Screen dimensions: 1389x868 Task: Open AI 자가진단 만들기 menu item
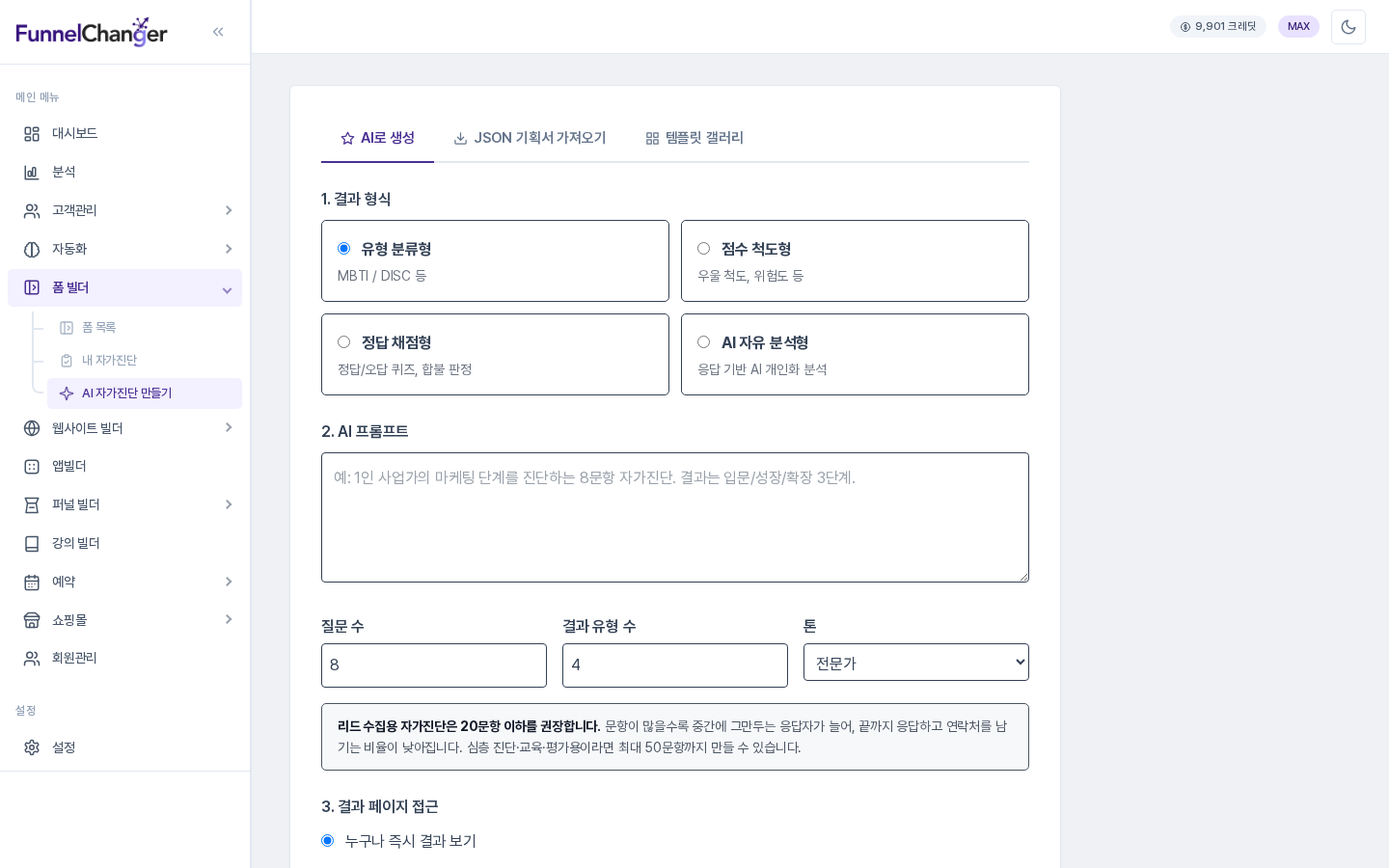(145, 393)
